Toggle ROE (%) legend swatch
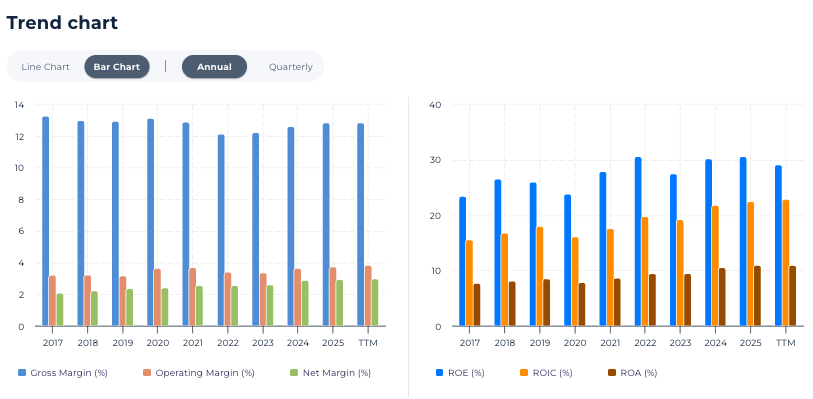 [x=439, y=373]
